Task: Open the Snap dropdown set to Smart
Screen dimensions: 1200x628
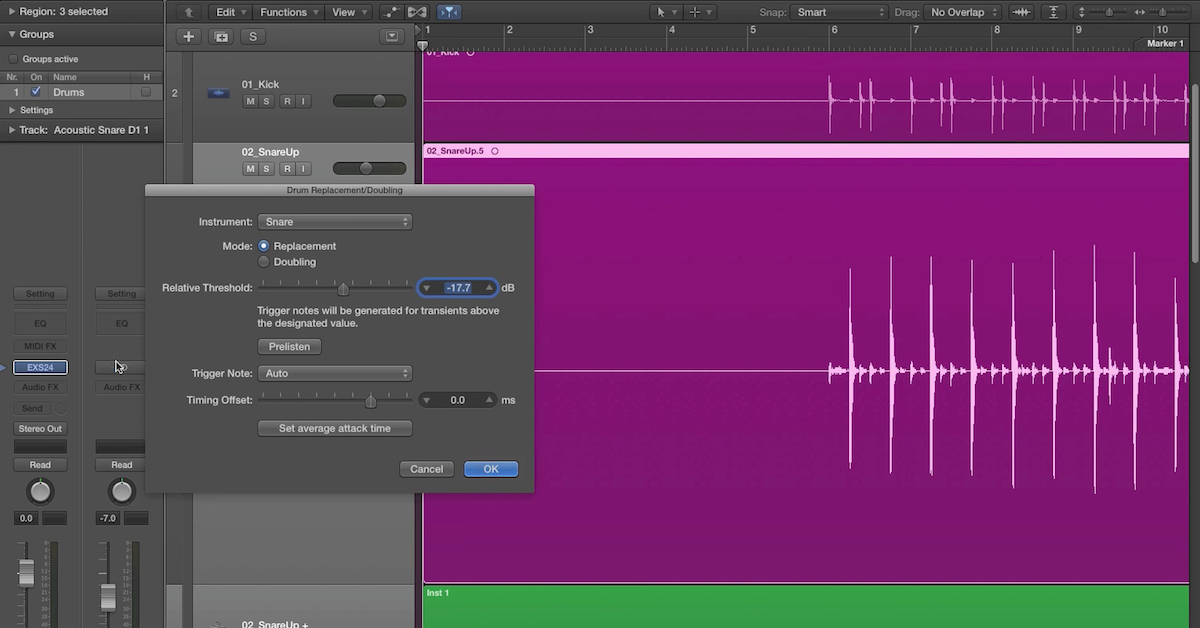Action: (x=838, y=12)
